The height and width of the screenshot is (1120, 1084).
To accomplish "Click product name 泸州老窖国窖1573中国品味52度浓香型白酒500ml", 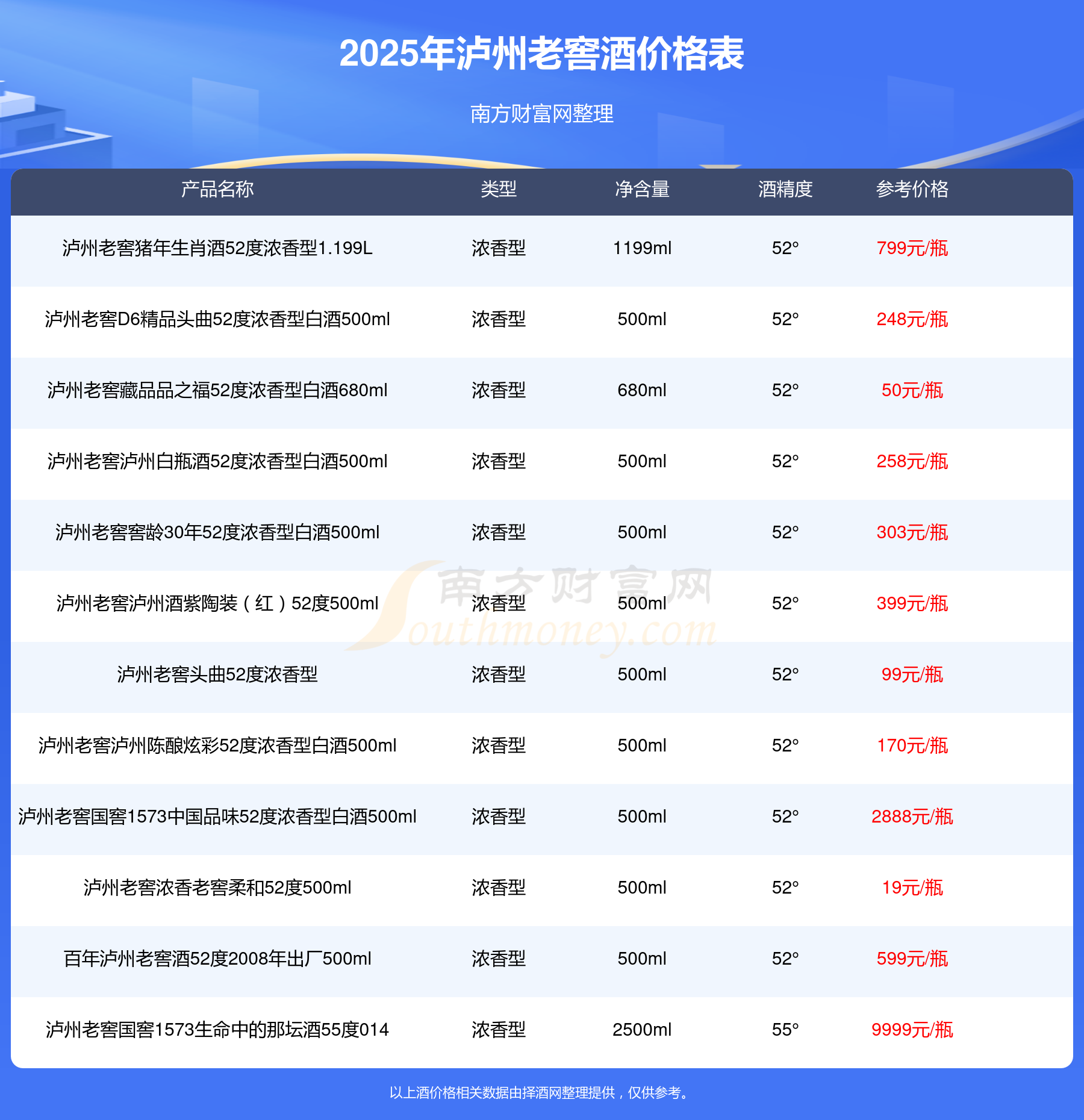I will click(217, 817).
